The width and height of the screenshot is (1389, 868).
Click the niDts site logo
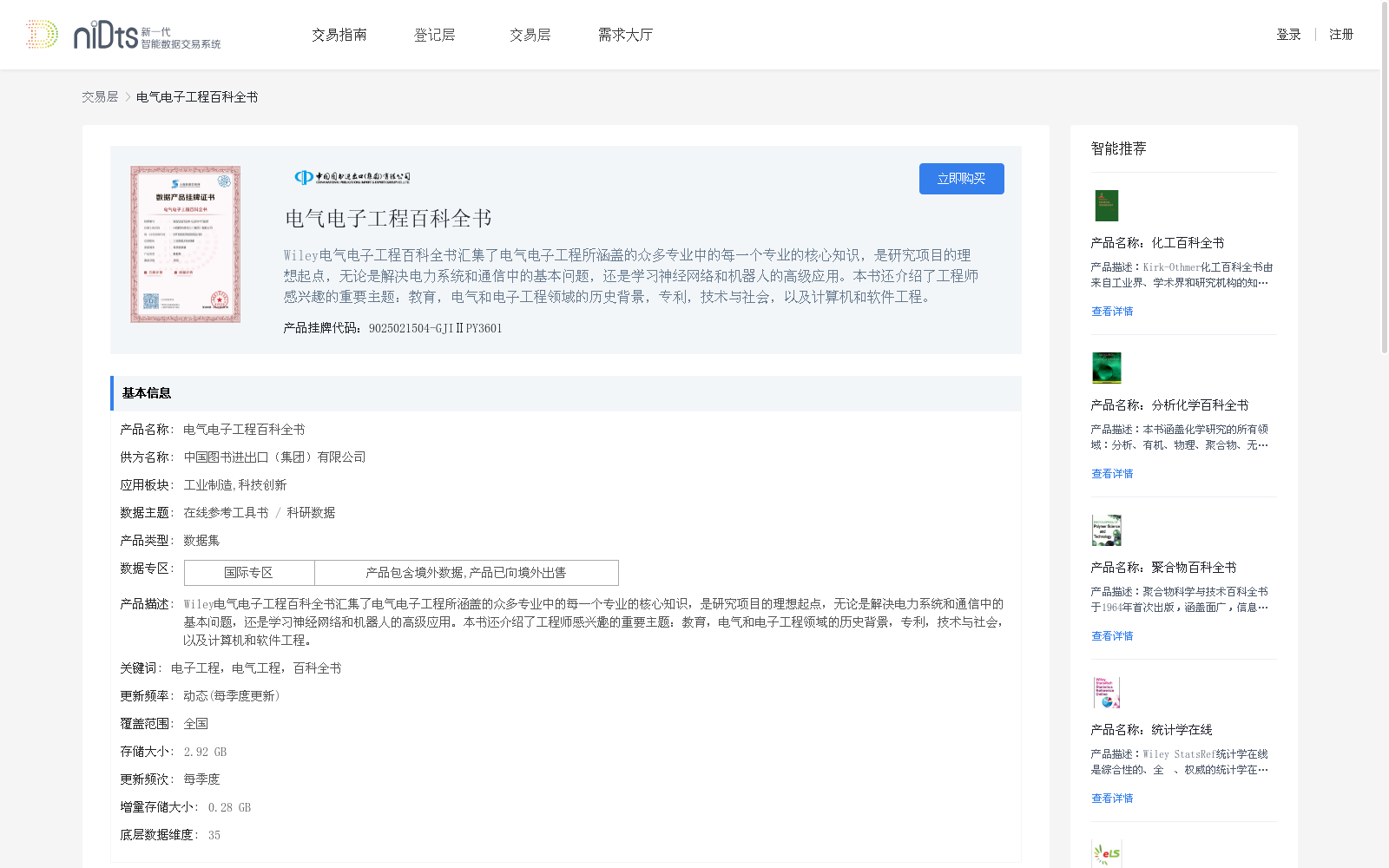point(123,35)
